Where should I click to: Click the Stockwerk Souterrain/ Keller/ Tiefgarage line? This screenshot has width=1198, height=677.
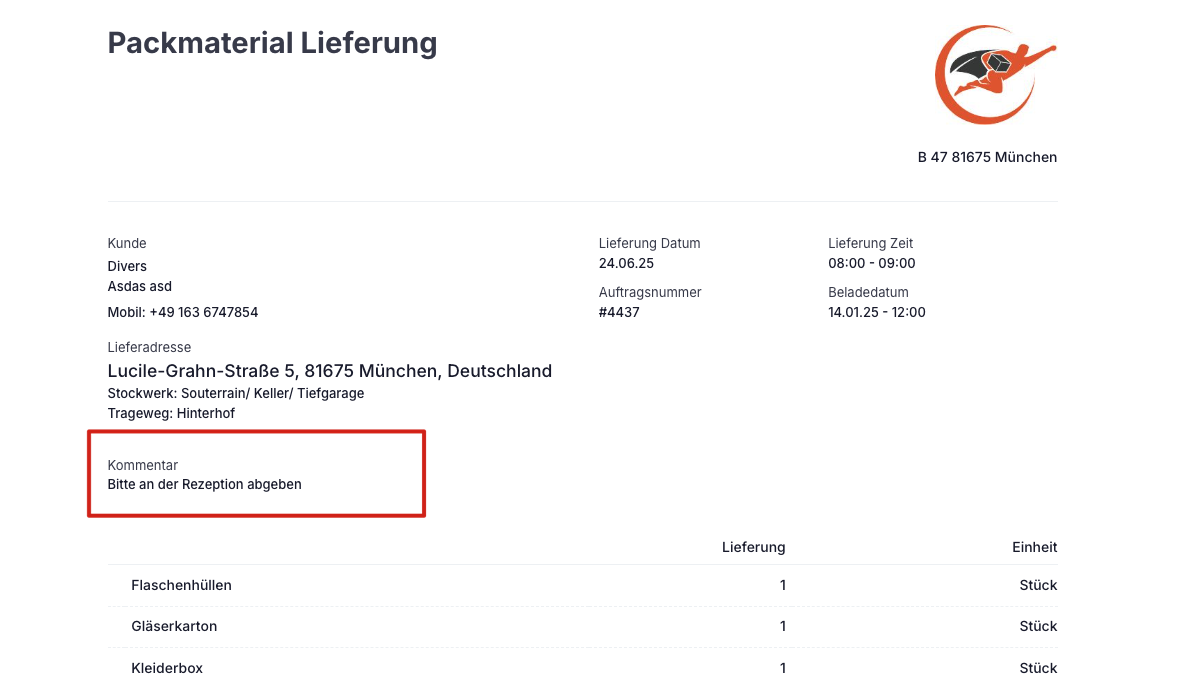coord(235,394)
